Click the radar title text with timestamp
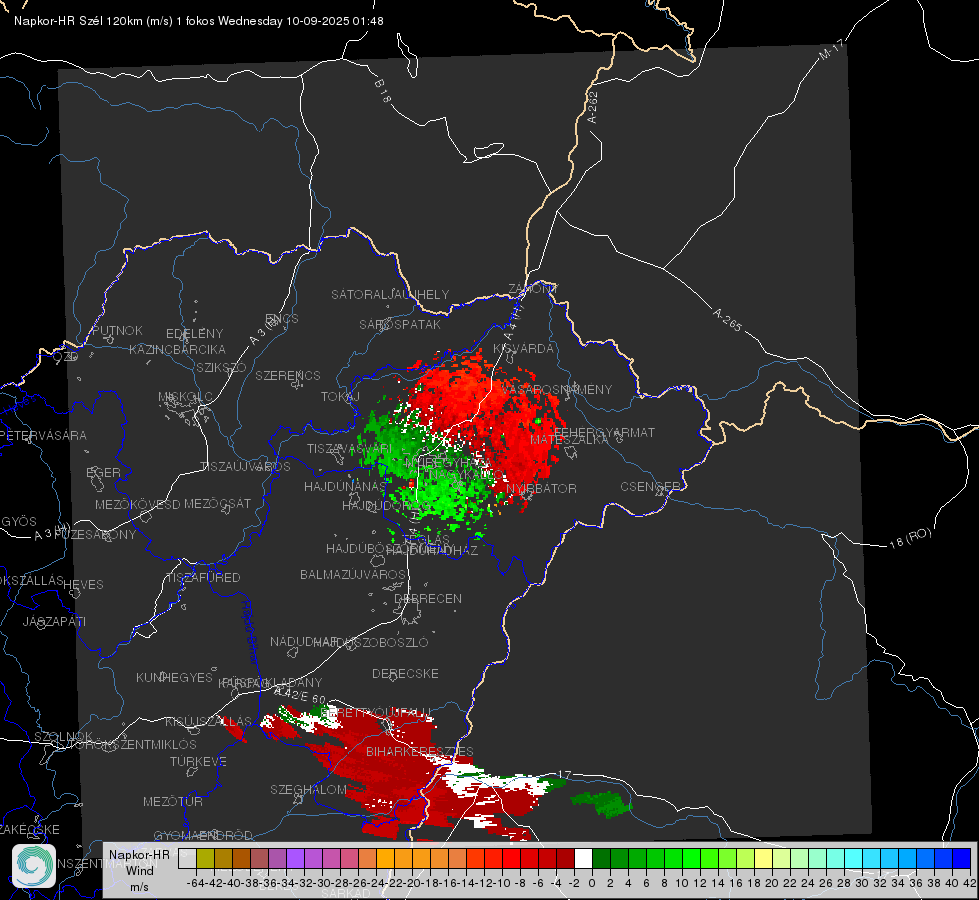This screenshot has width=979, height=900. coord(199,21)
